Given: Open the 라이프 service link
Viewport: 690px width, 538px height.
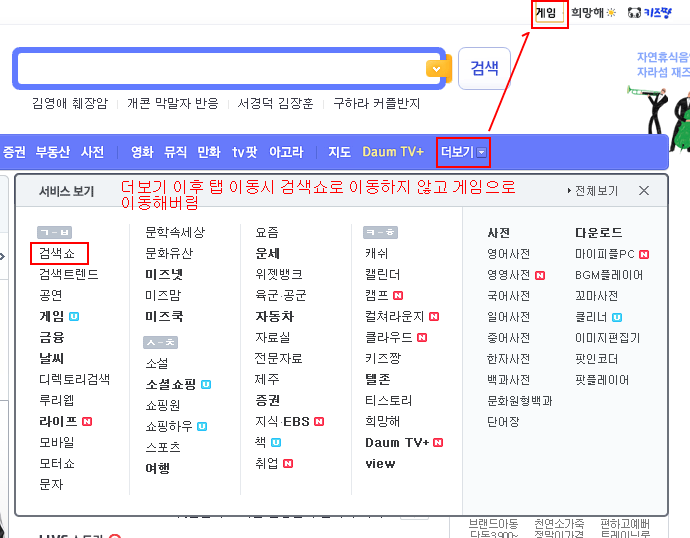Looking at the screenshot, I should pos(58,421).
